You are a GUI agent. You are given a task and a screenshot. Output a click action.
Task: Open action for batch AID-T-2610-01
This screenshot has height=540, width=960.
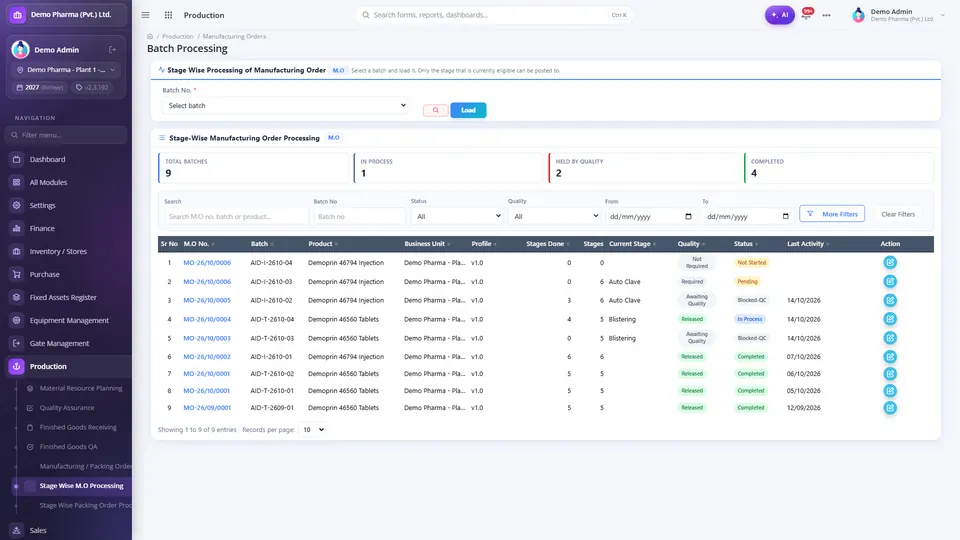point(890,391)
